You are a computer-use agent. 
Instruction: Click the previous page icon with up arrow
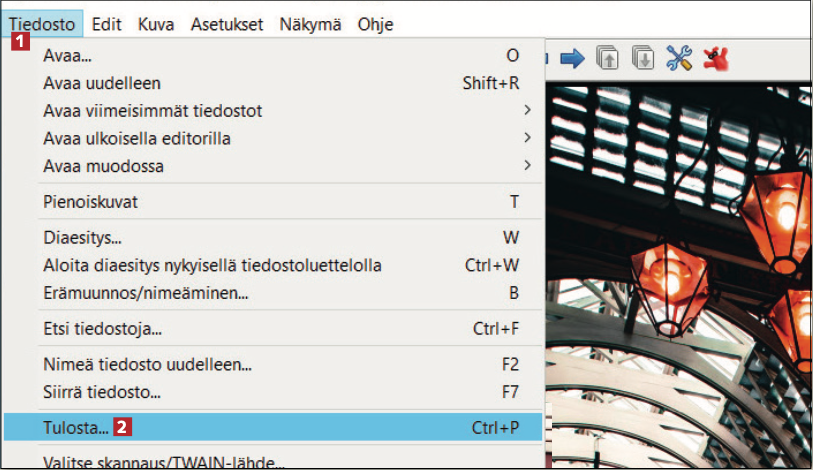click(608, 58)
